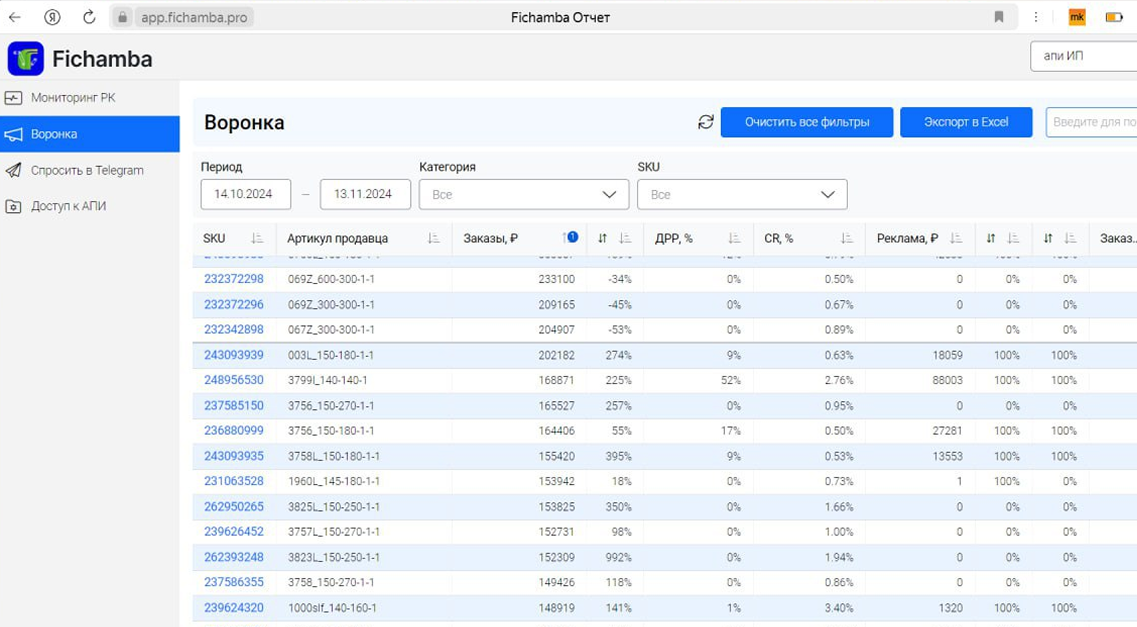
Task: Sort by the Реклама, ₽ column icon
Action: pyautogui.click(x=956, y=238)
